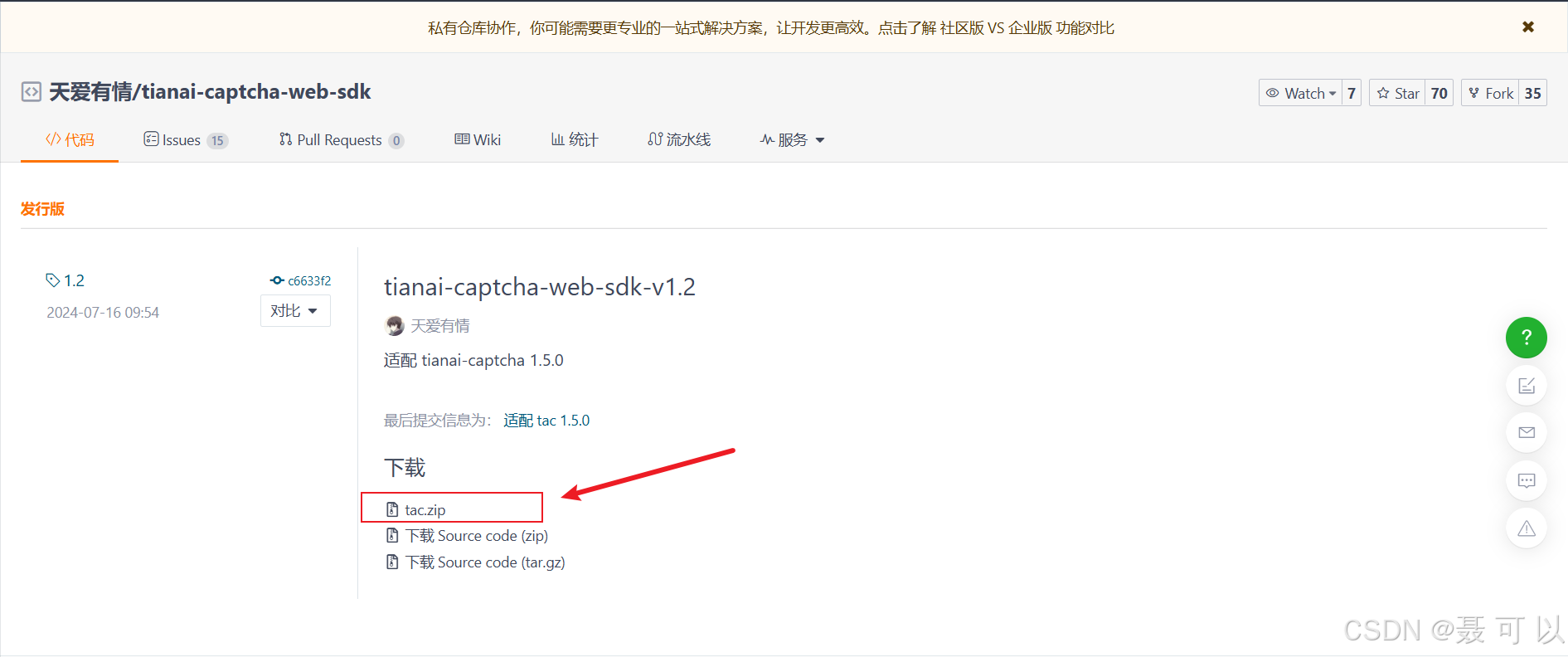The width and height of the screenshot is (1568, 657).
Task: Download the tac.zip file
Action: click(416, 509)
